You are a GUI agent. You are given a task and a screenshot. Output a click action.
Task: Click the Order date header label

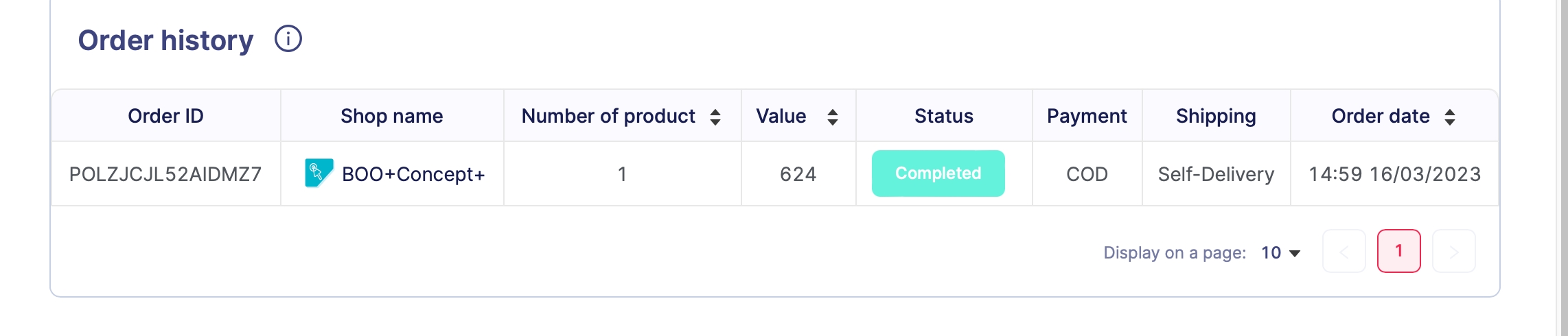coord(1381,116)
